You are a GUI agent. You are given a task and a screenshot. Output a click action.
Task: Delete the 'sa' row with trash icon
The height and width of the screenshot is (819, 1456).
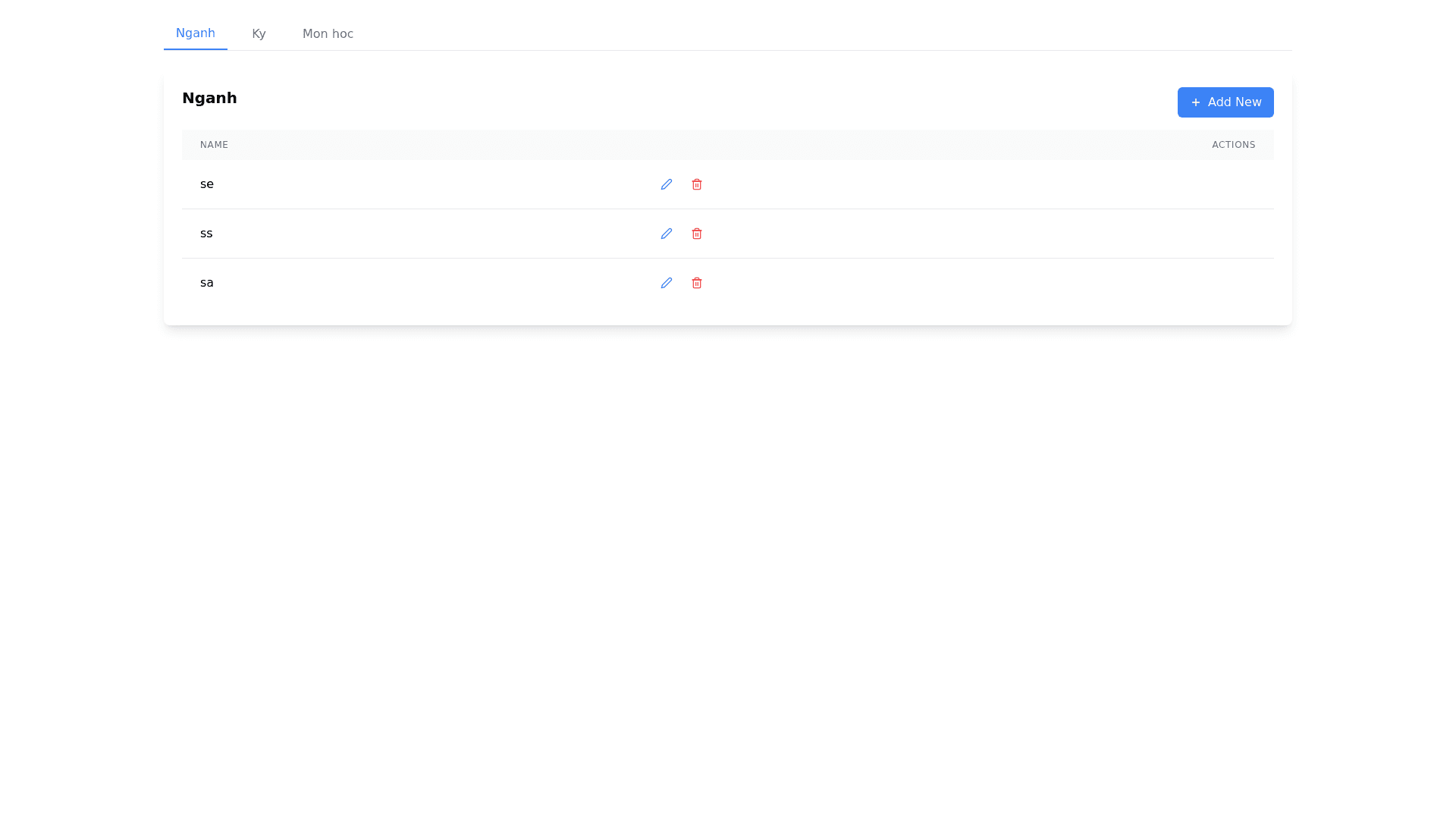click(696, 283)
